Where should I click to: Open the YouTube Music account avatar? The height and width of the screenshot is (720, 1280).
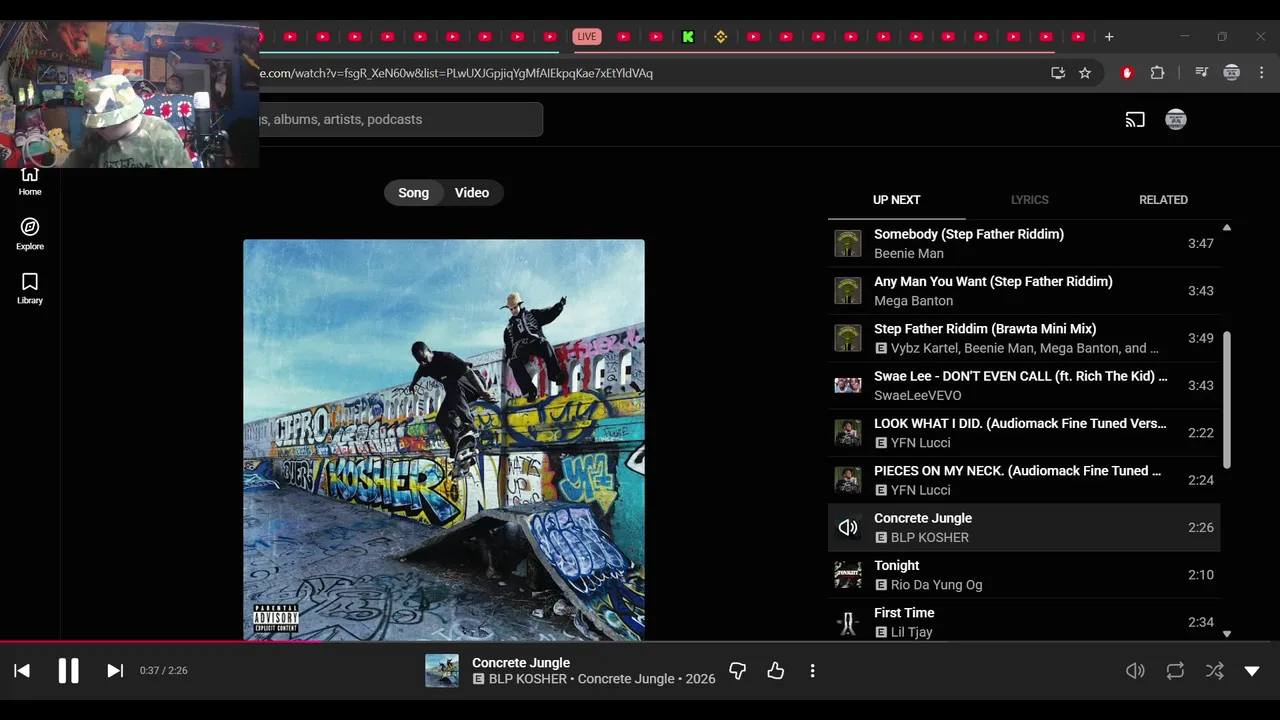1176,120
